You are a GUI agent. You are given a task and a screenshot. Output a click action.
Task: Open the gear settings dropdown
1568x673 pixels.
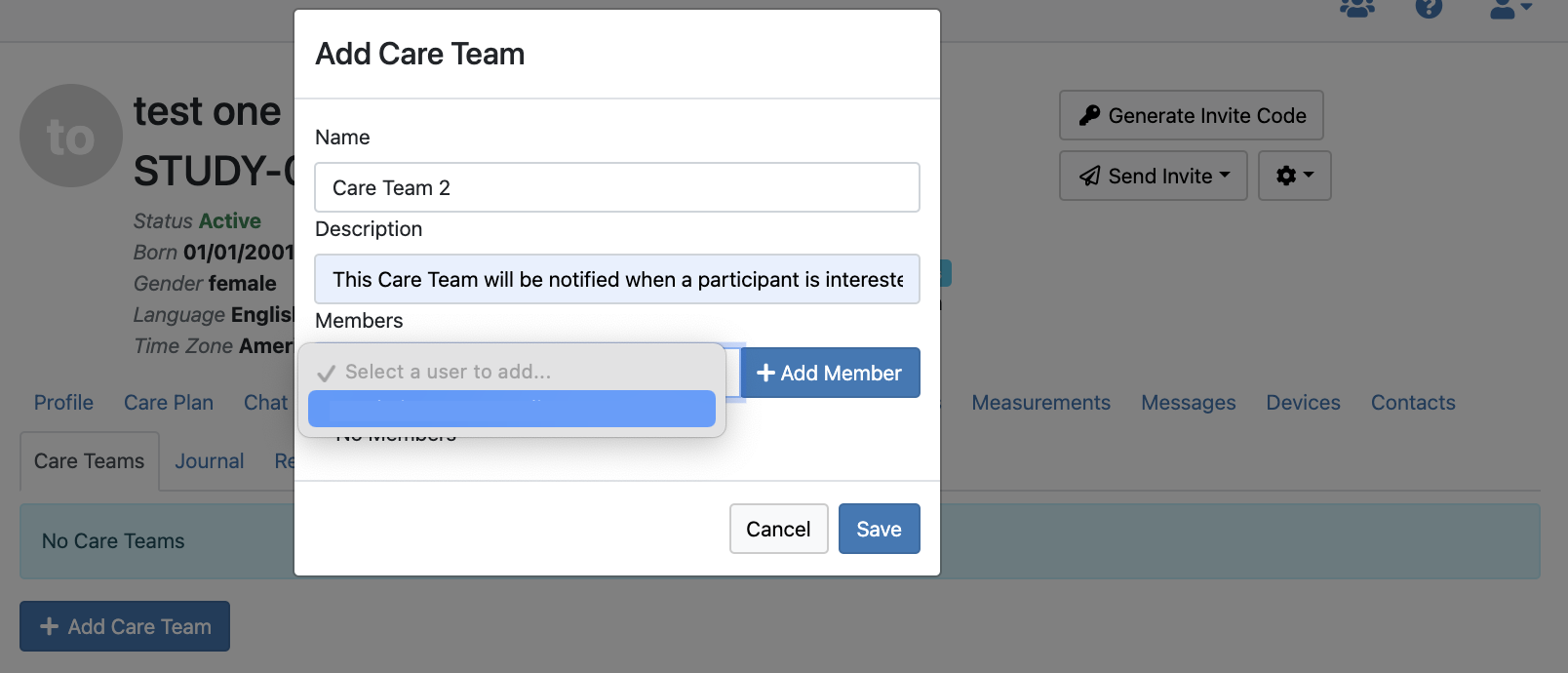point(1294,176)
